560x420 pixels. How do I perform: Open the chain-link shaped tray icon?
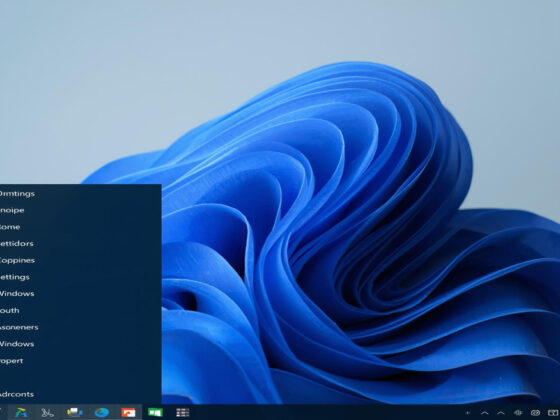[535, 413]
